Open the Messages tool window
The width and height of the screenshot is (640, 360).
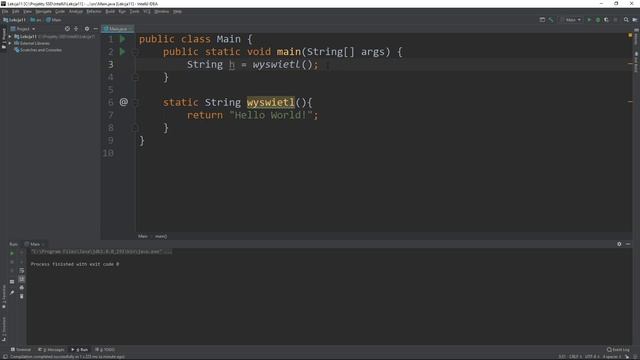pyautogui.click(x=51, y=350)
